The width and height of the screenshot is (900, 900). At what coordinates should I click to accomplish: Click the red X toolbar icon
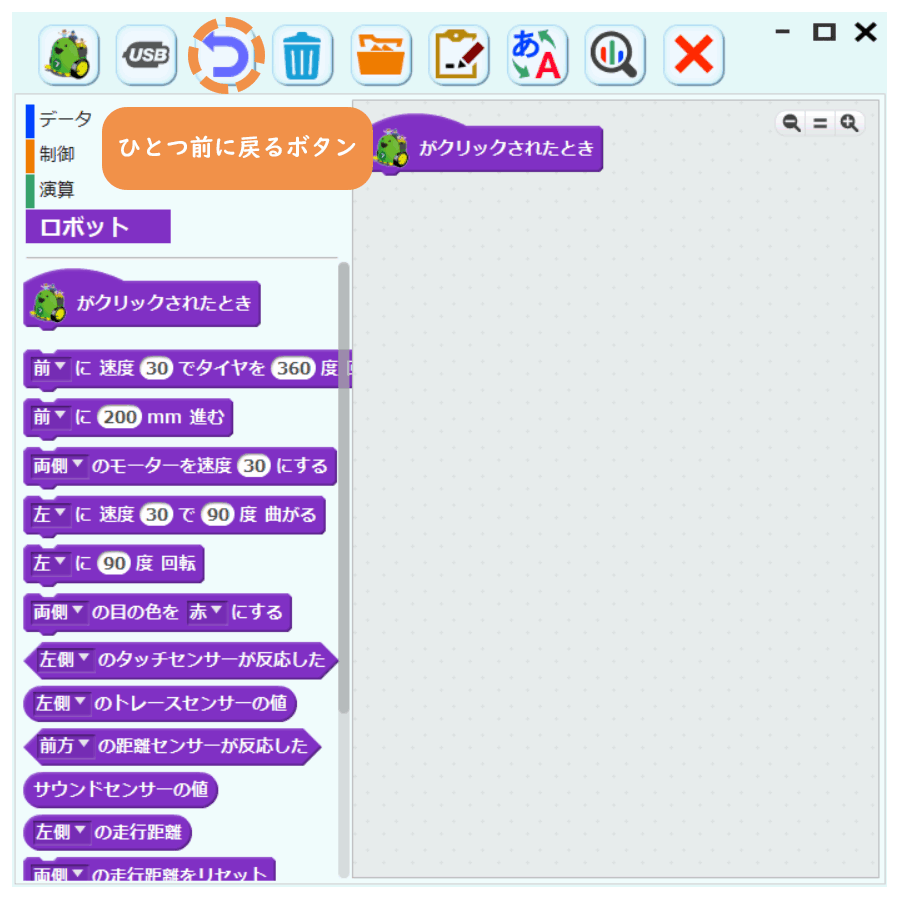[694, 55]
